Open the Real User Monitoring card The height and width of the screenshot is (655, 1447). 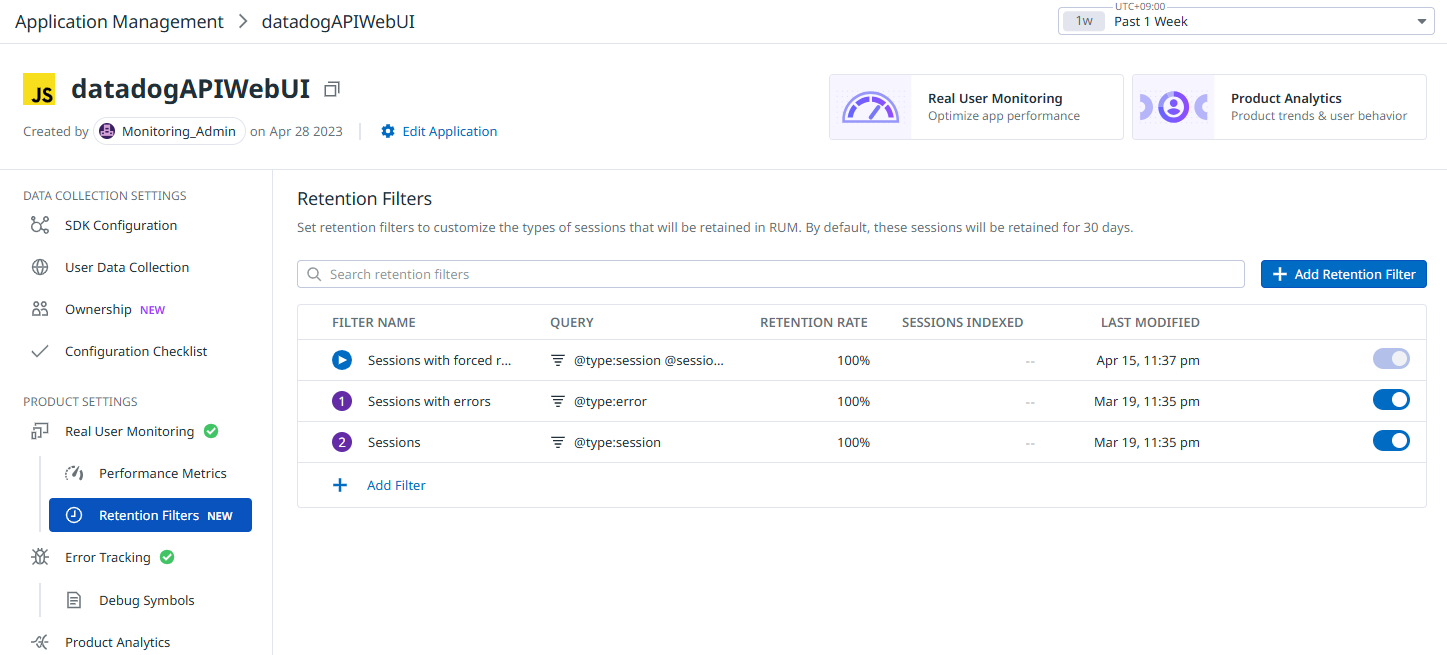coord(976,107)
